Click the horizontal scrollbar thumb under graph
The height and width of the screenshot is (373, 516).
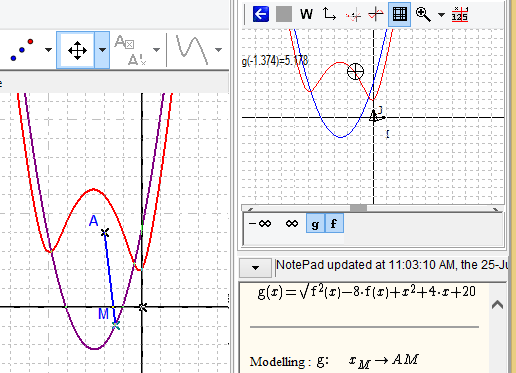click(x=359, y=208)
